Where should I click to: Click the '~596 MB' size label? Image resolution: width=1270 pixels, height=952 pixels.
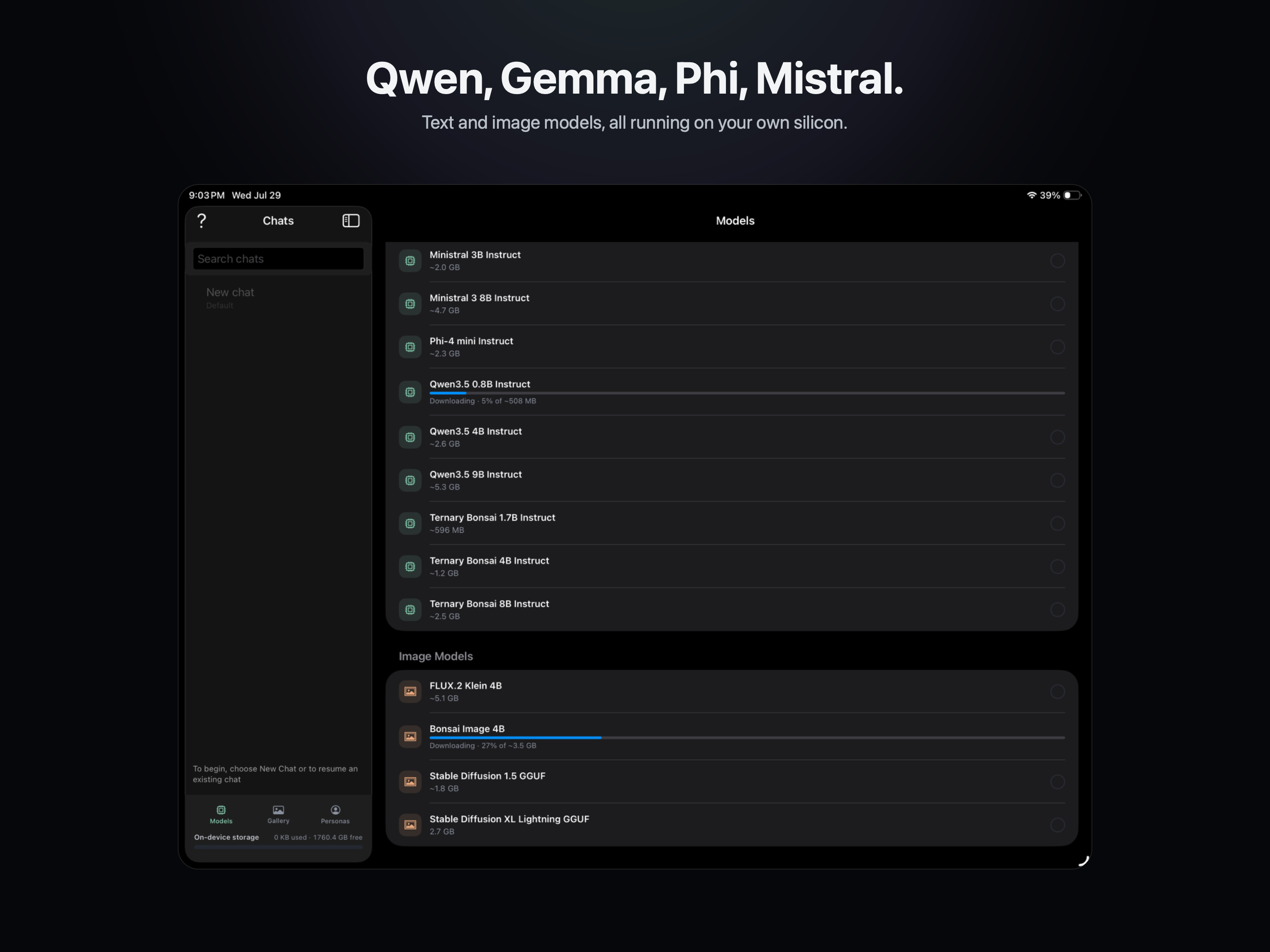[x=447, y=530]
